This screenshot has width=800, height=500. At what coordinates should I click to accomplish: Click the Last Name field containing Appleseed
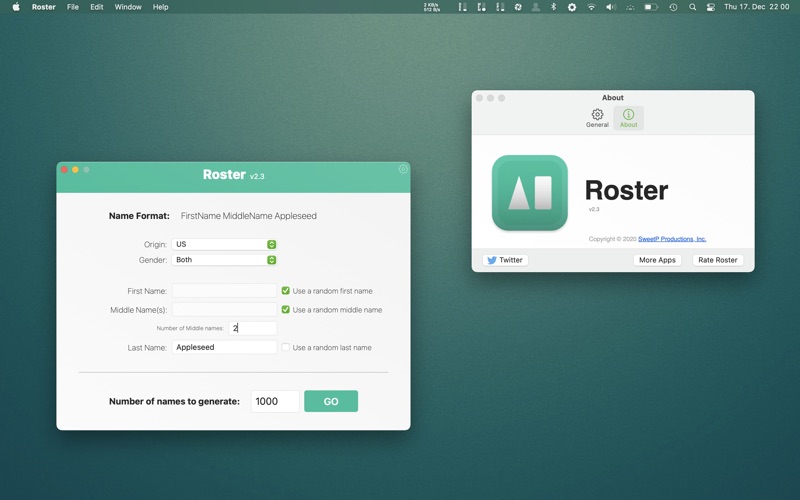click(224, 347)
